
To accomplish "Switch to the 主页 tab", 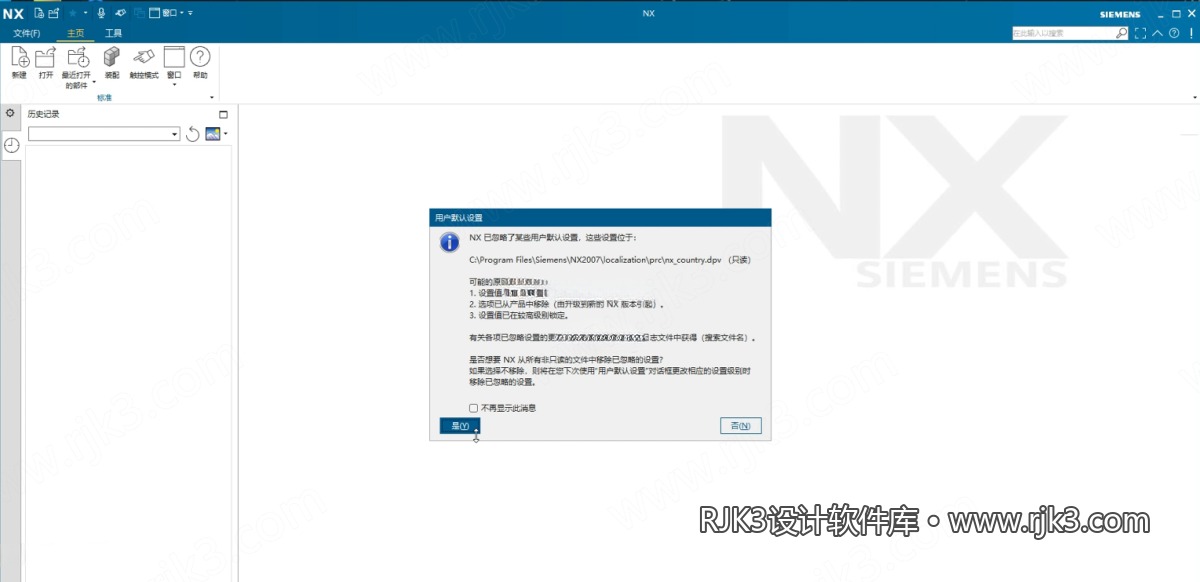I will click(75, 33).
